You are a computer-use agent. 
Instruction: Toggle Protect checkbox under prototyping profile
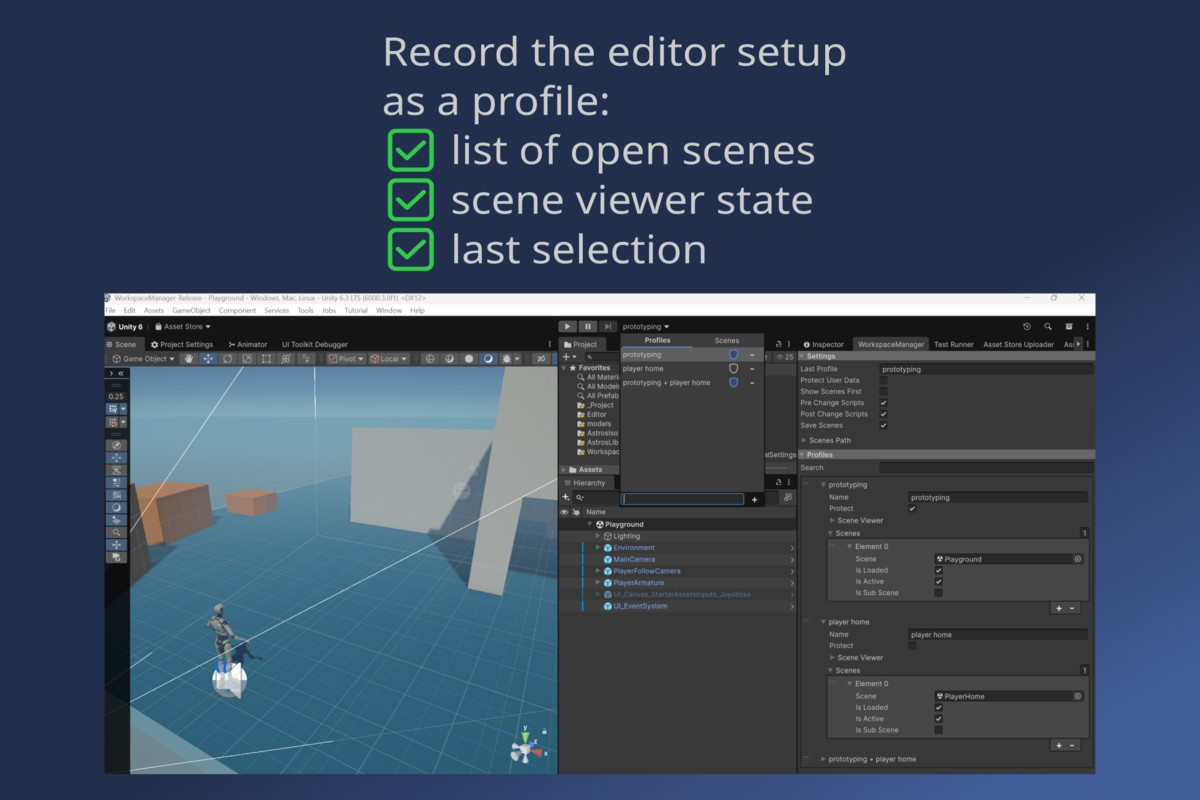pyautogui.click(x=912, y=508)
